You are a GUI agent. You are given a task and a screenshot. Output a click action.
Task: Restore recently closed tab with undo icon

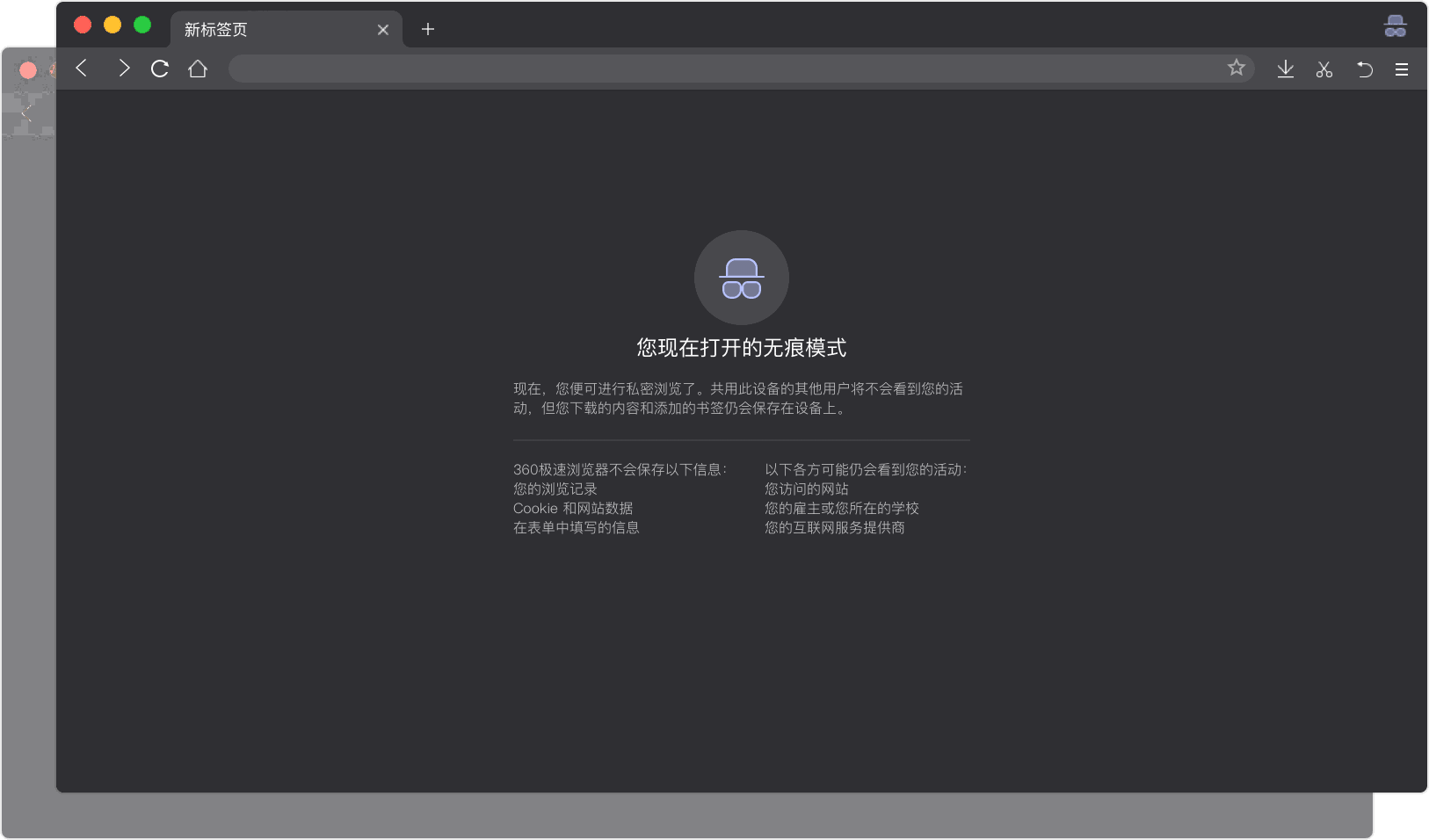coord(1364,69)
